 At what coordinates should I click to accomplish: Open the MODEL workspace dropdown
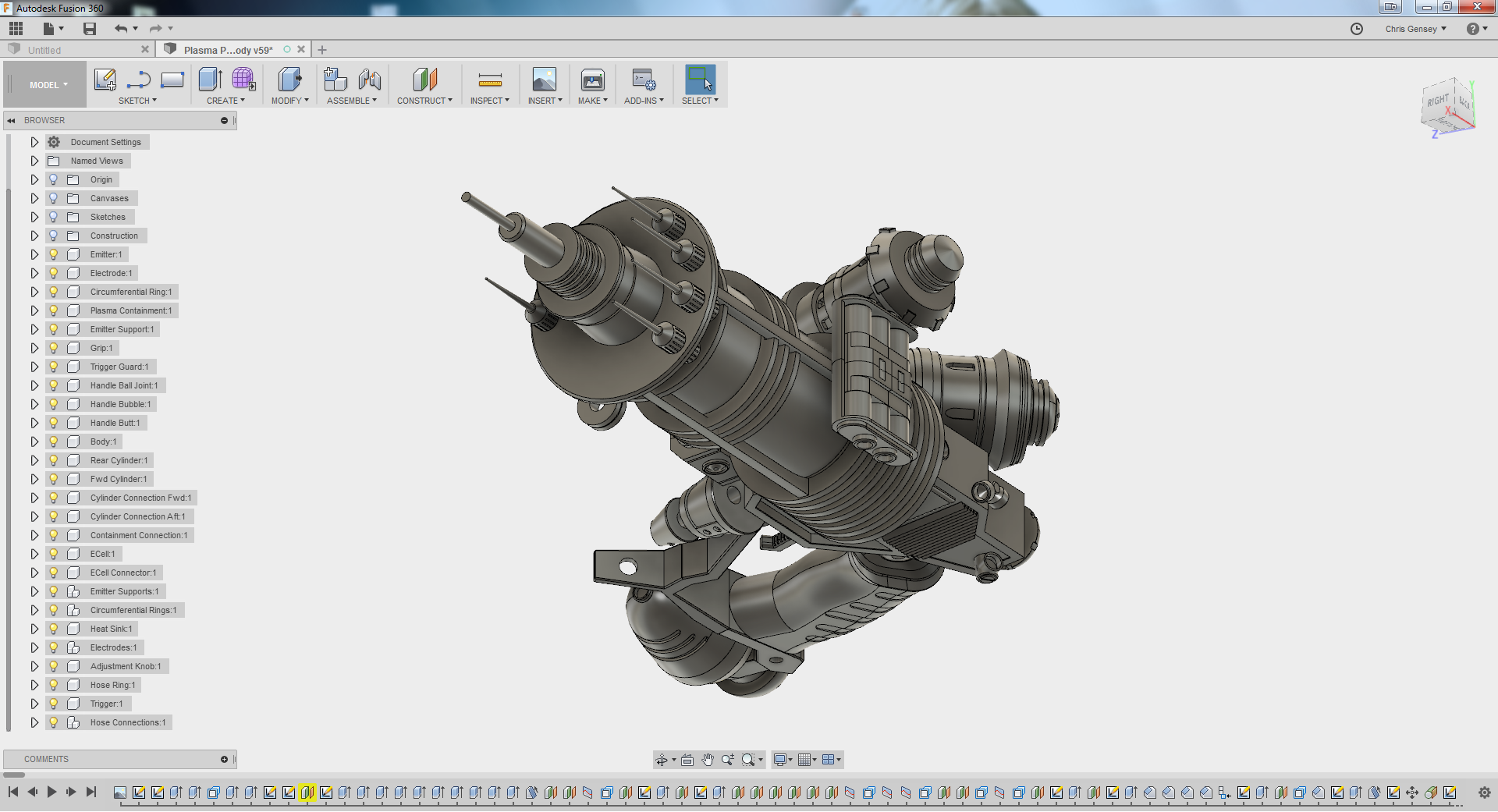[48, 85]
